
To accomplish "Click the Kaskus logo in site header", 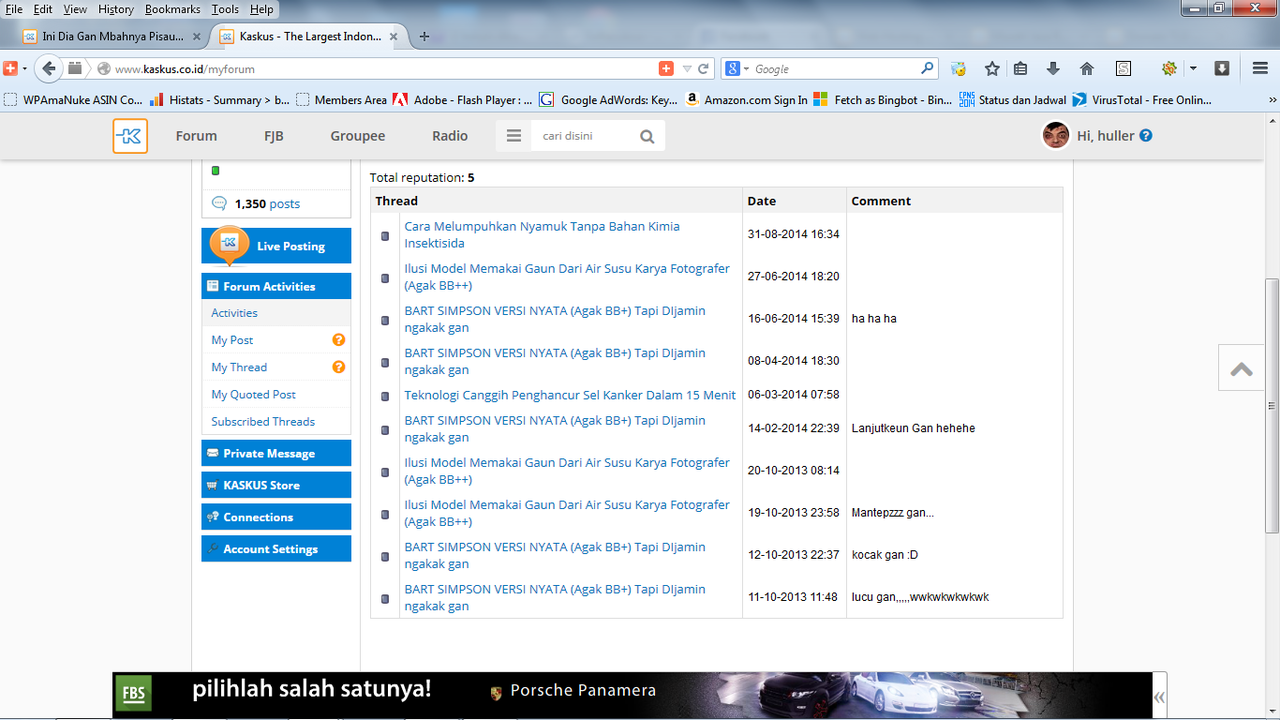I will [x=130, y=136].
